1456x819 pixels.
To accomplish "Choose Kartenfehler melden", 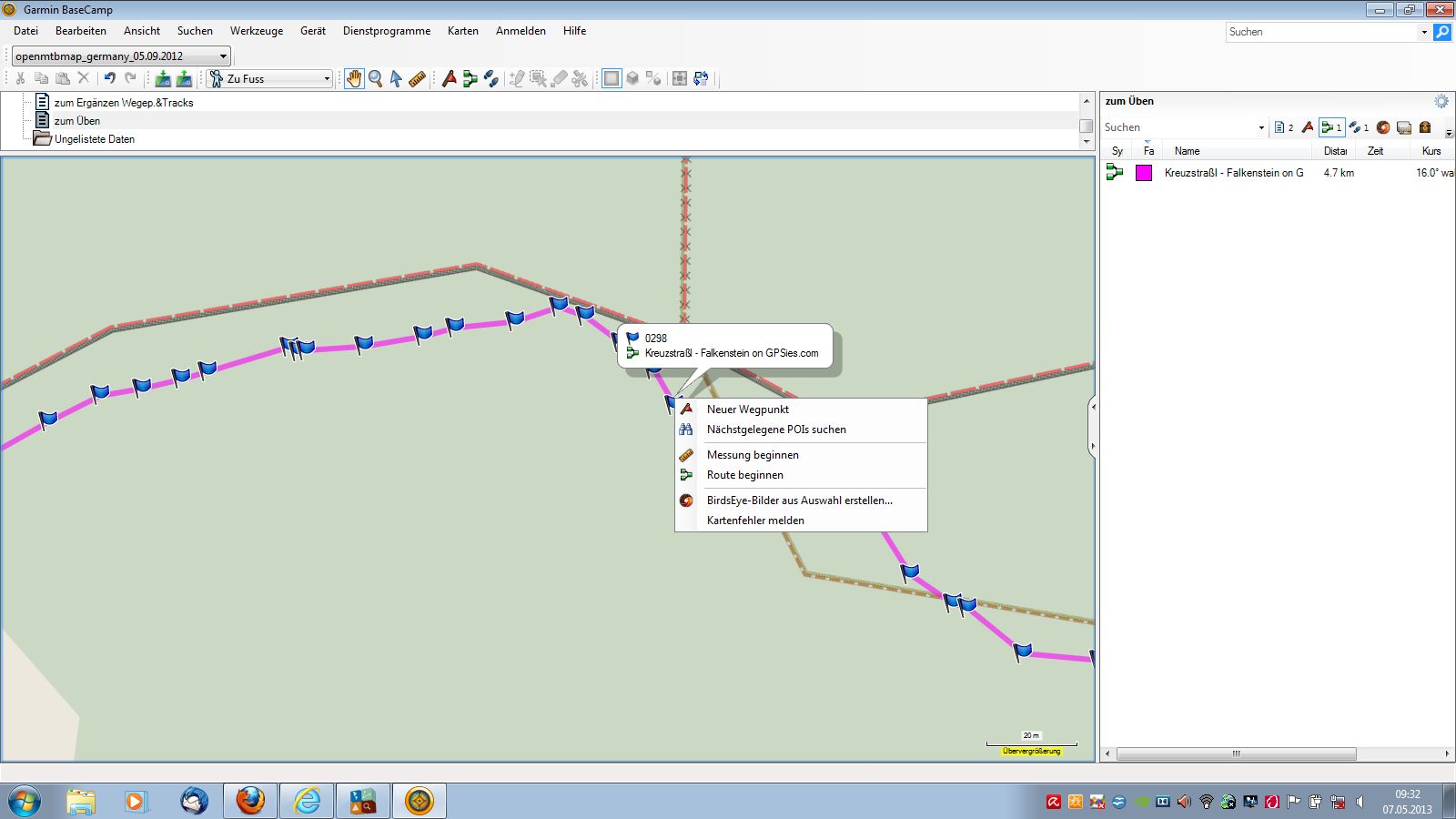I will click(x=801, y=521).
